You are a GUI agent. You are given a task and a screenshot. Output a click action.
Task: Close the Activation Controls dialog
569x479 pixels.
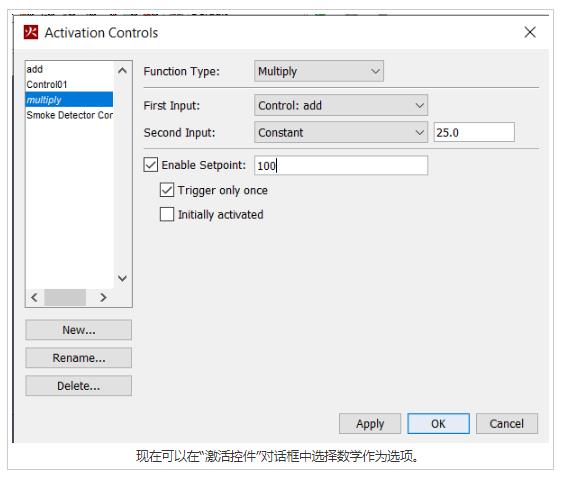530,32
